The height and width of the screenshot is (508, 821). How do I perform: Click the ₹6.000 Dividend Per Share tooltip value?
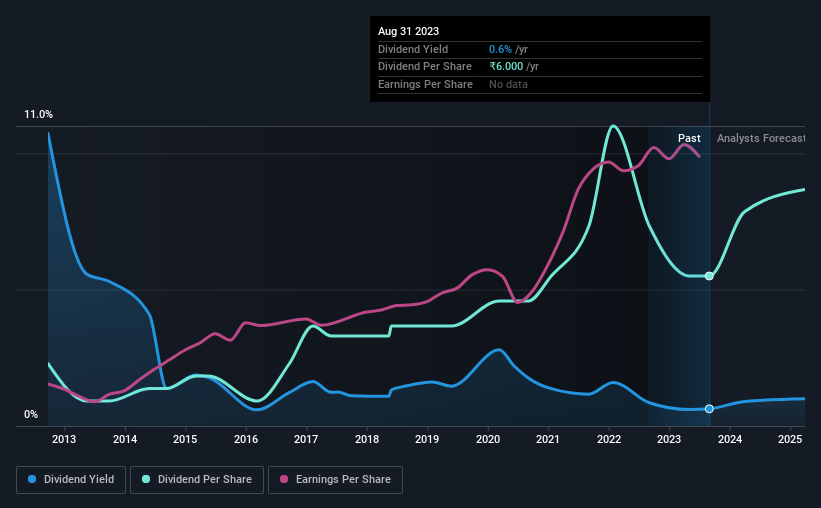506,67
